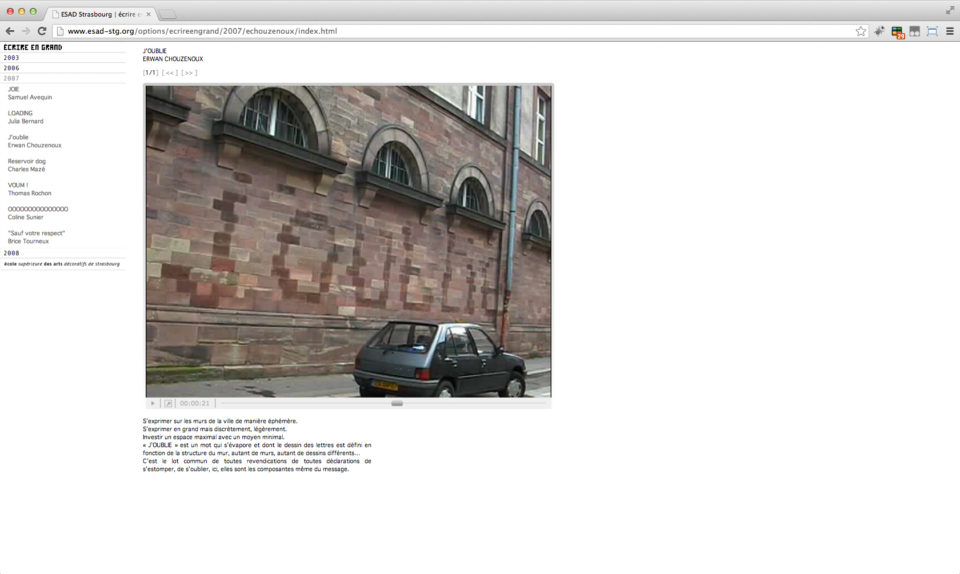The width and height of the screenshot is (960, 574).
Task: Open "Sauf votre respect" by Brice Tourneux
Action: pyautogui.click(x=36, y=237)
